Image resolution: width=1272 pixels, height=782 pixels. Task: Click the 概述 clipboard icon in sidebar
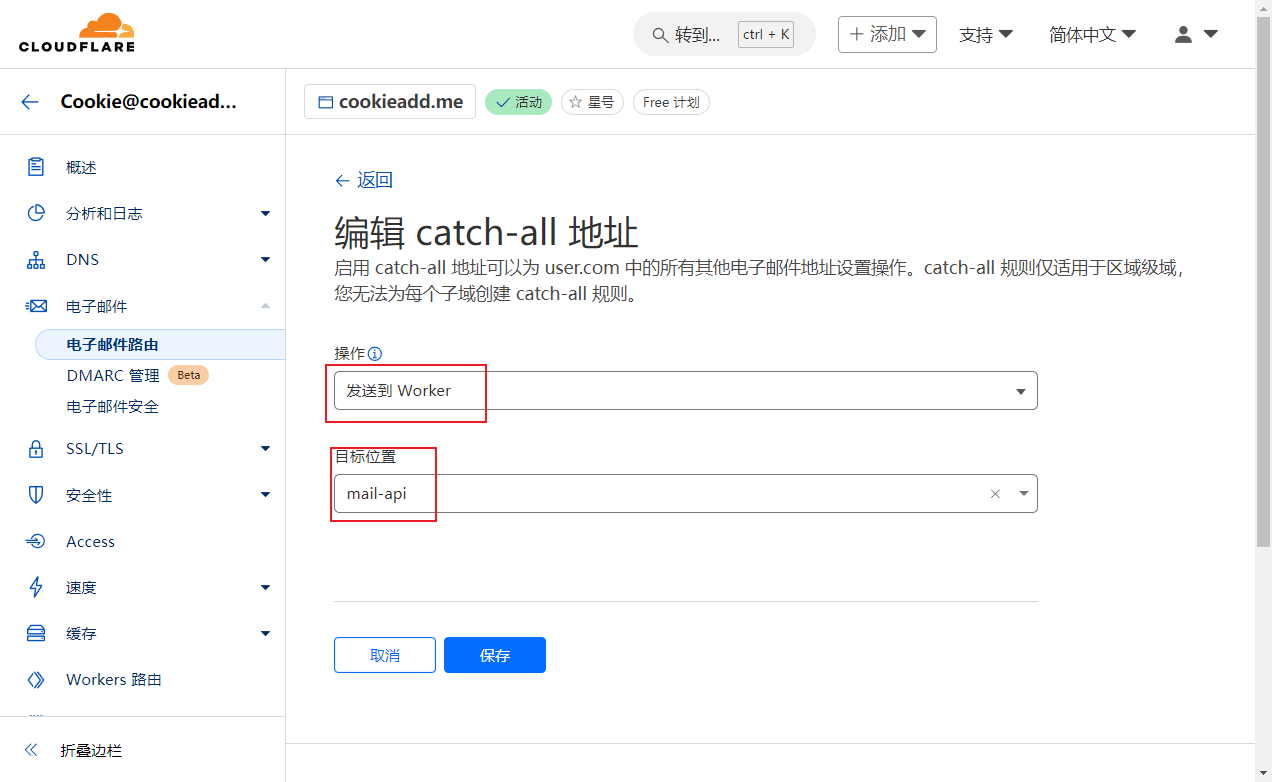36,168
